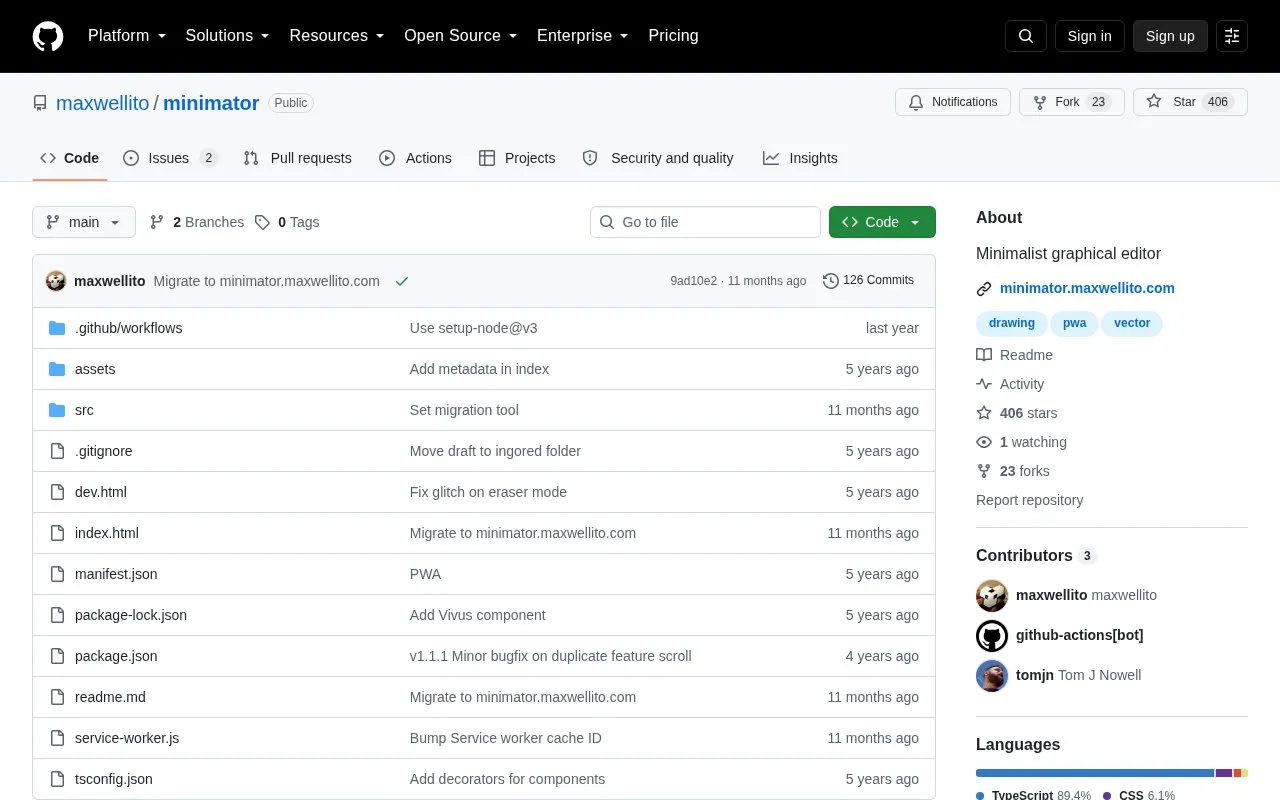Expand the Platform menu
Image resolution: width=1280 pixels, height=800 pixels.
(x=127, y=36)
